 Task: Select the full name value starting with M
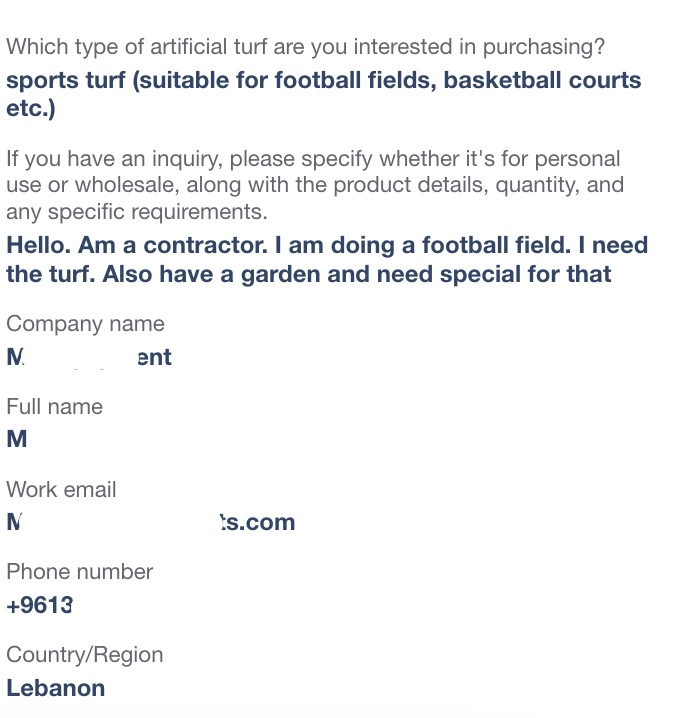[16, 440]
